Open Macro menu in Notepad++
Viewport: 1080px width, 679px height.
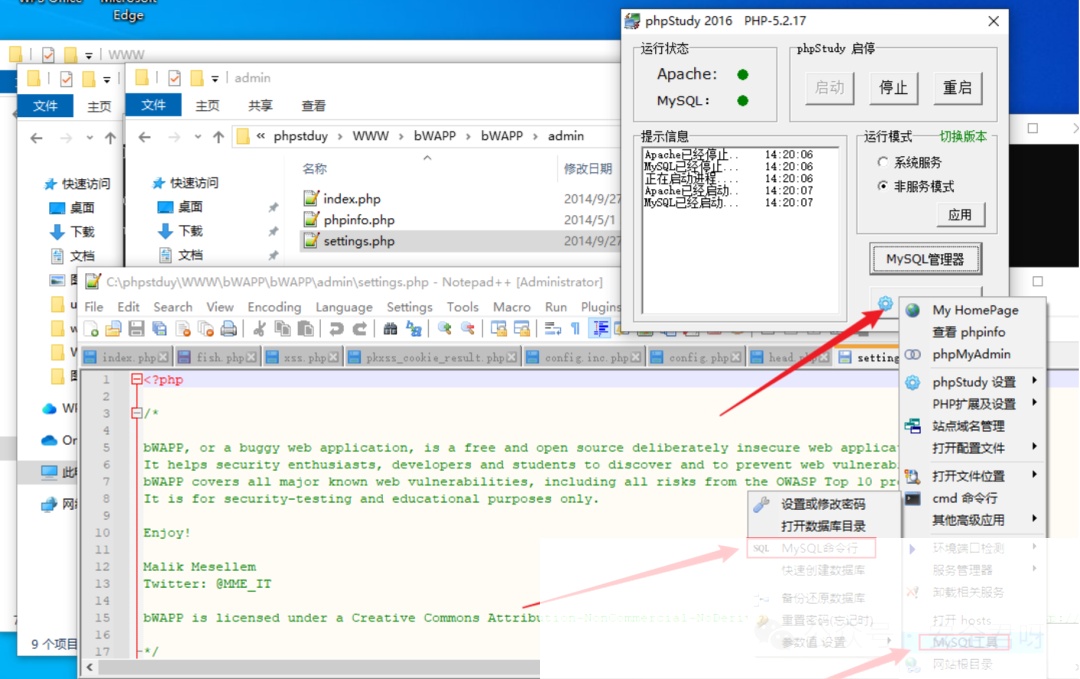(x=512, y=307)
